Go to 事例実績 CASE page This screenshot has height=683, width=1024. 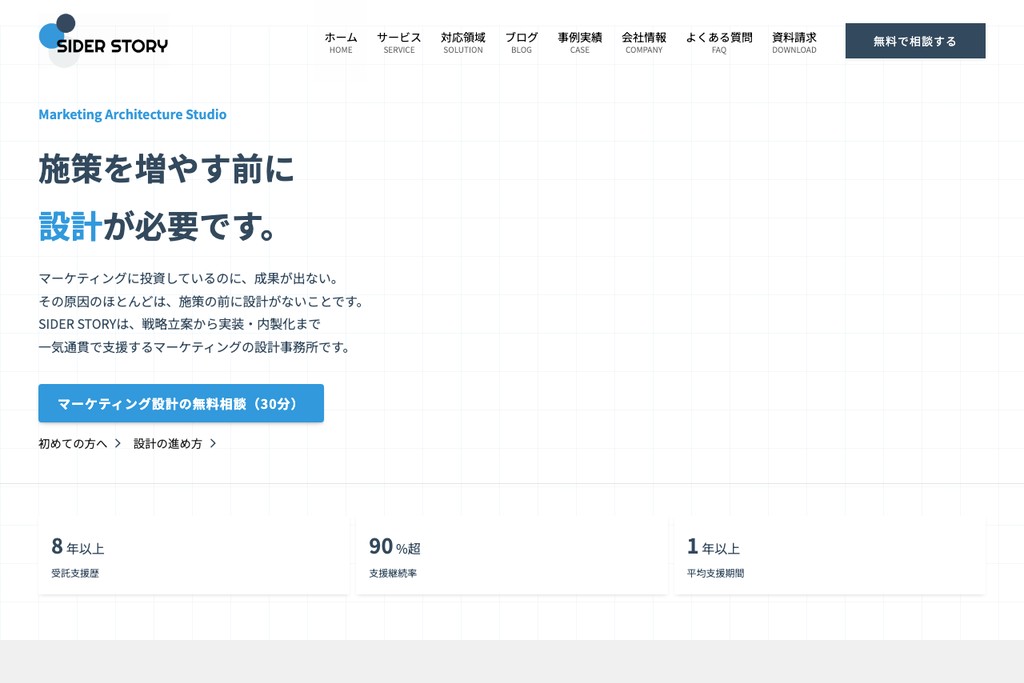pos(580,42)
